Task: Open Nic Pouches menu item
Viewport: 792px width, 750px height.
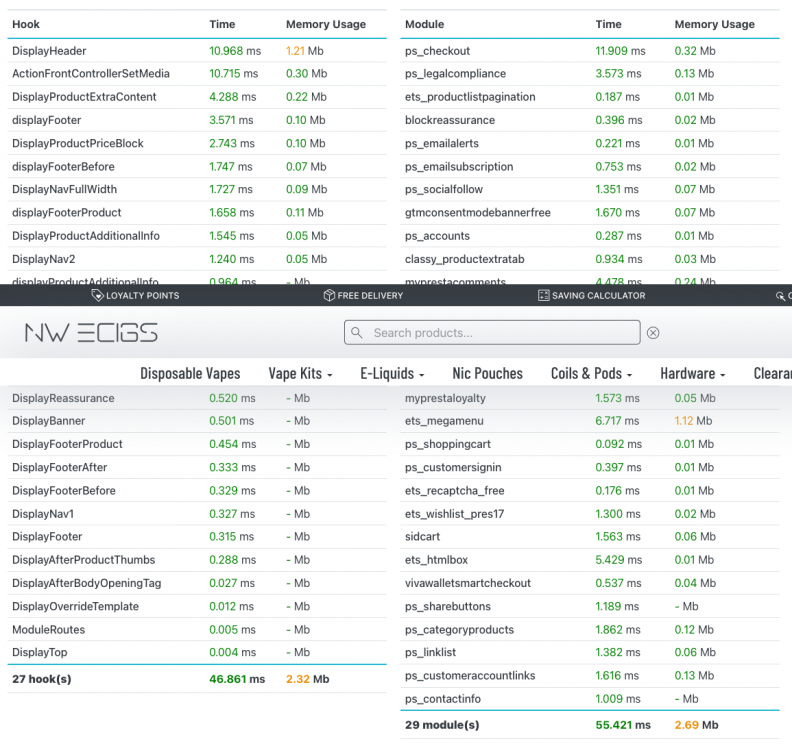Action: [x=487, y=374]
